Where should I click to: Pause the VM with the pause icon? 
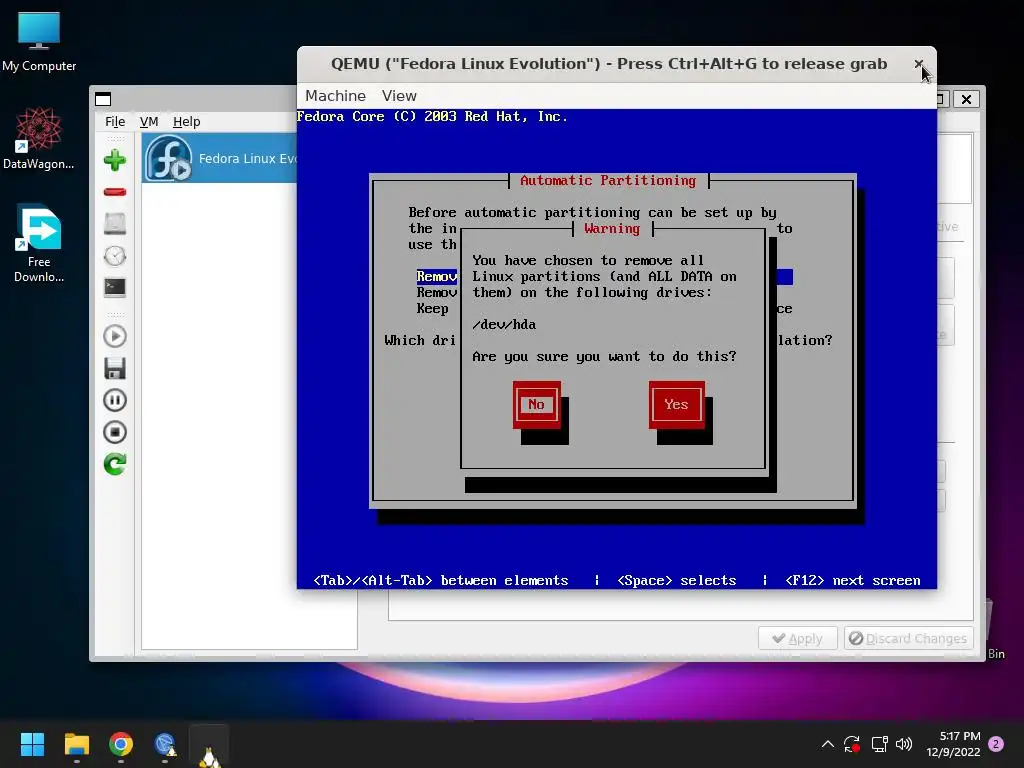[x=115, y=400]
